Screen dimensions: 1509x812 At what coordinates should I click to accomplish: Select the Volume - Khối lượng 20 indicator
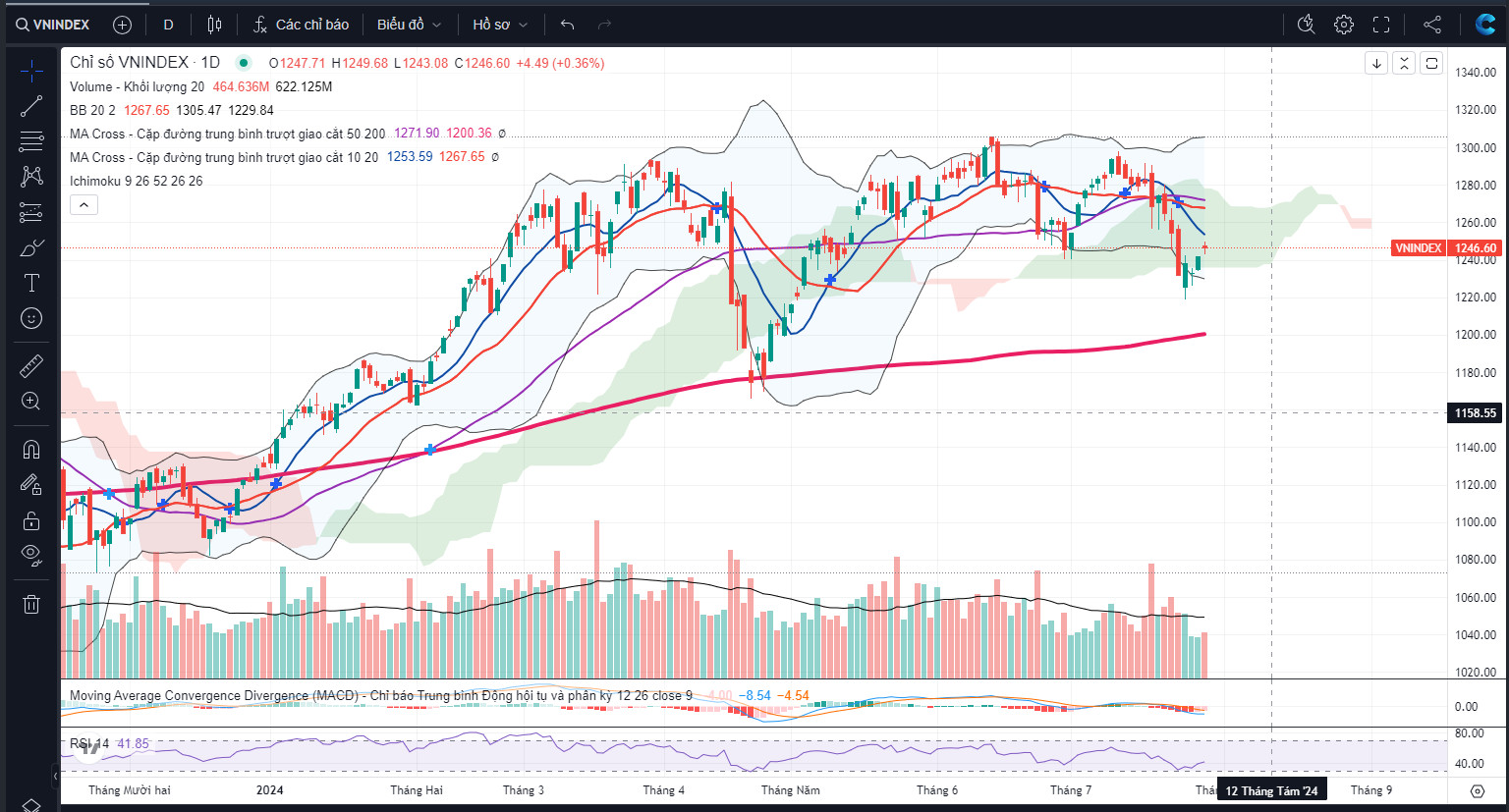point(137,86)
